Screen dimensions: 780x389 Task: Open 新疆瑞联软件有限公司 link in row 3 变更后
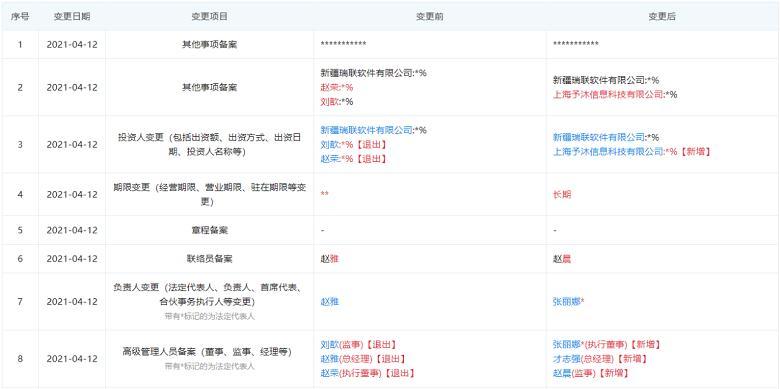(599, 137)
